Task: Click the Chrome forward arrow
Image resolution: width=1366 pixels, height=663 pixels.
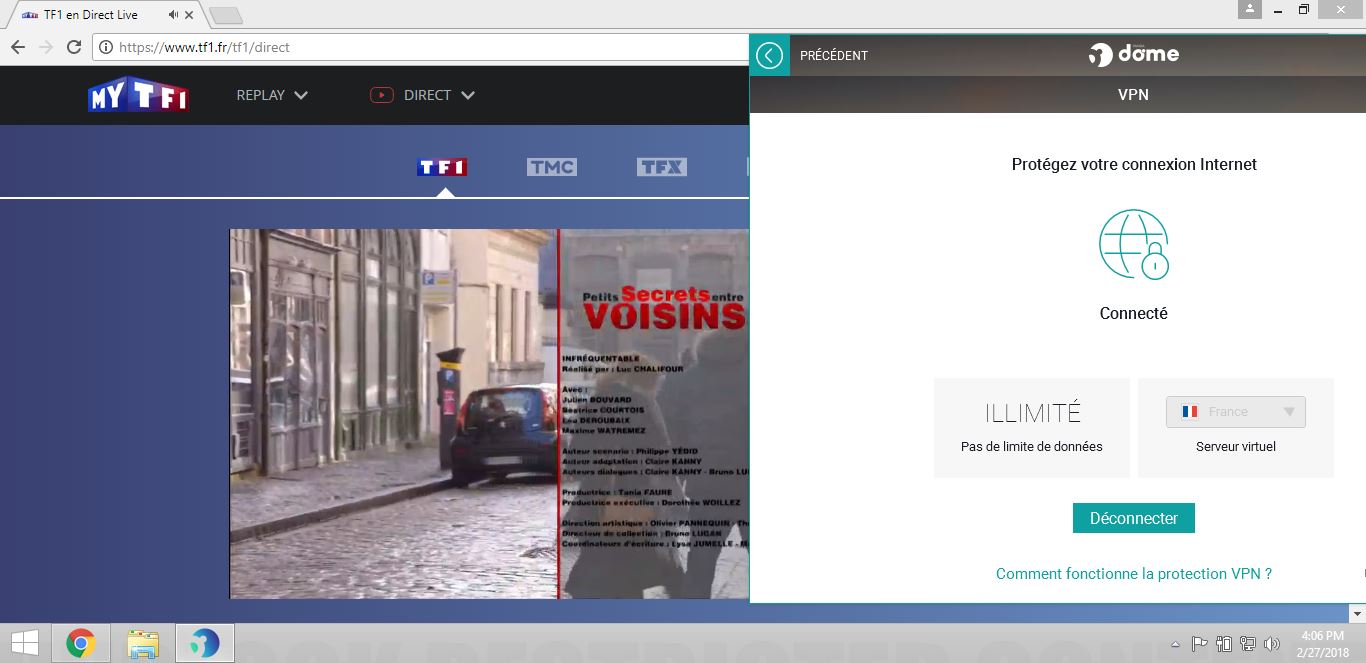Action: [45, 47]
